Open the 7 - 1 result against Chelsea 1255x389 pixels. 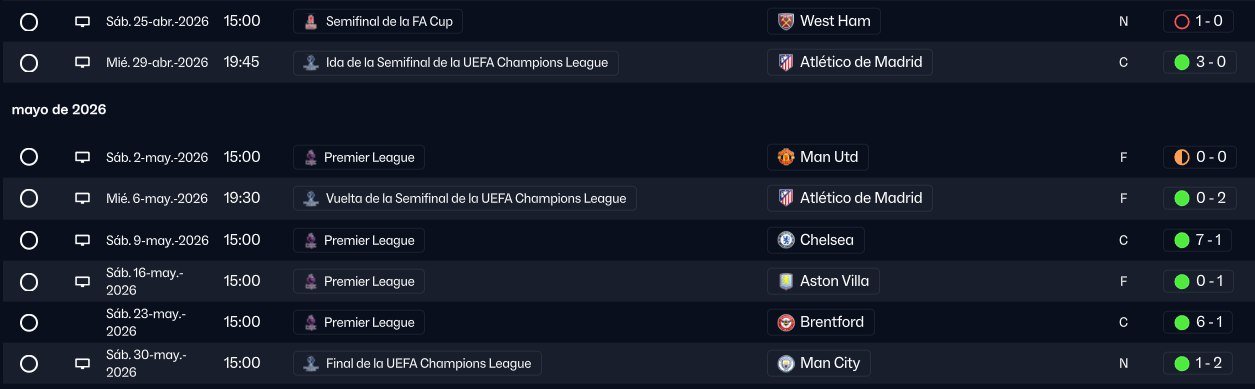(x=1200, y=240)
